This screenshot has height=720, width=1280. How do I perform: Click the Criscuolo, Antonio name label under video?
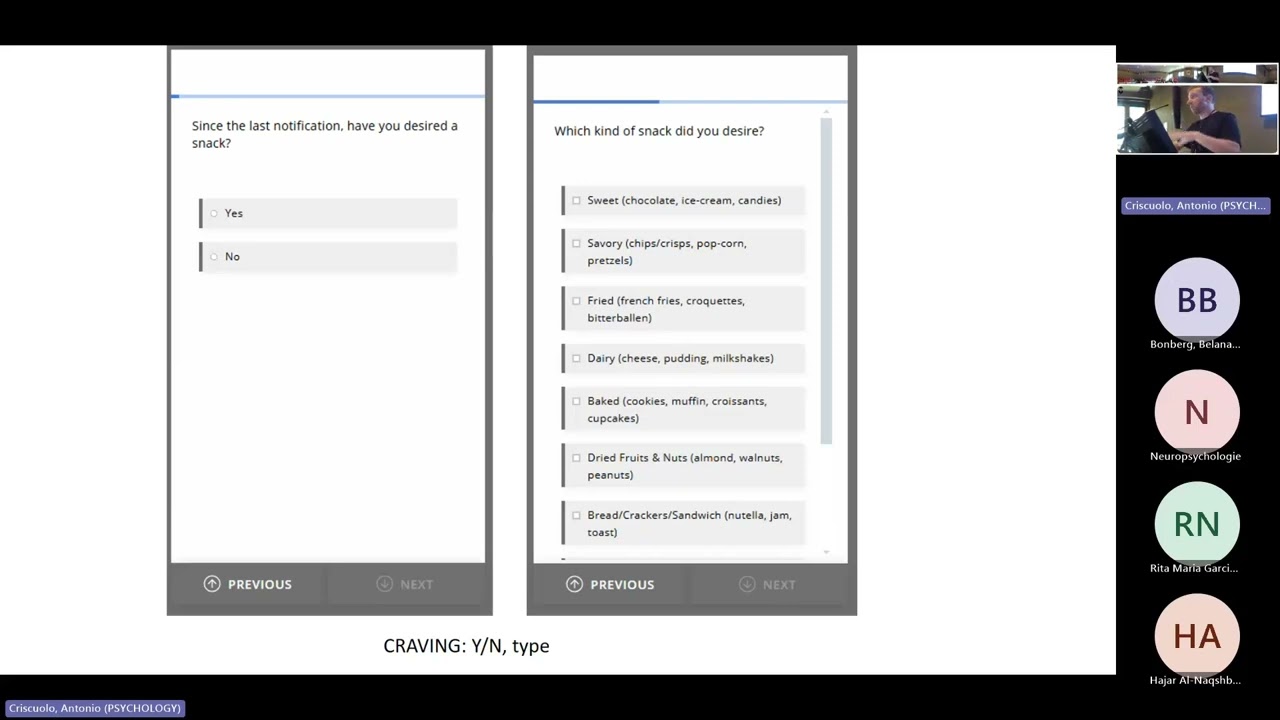pyautogui.click(x=1195, y=205)
